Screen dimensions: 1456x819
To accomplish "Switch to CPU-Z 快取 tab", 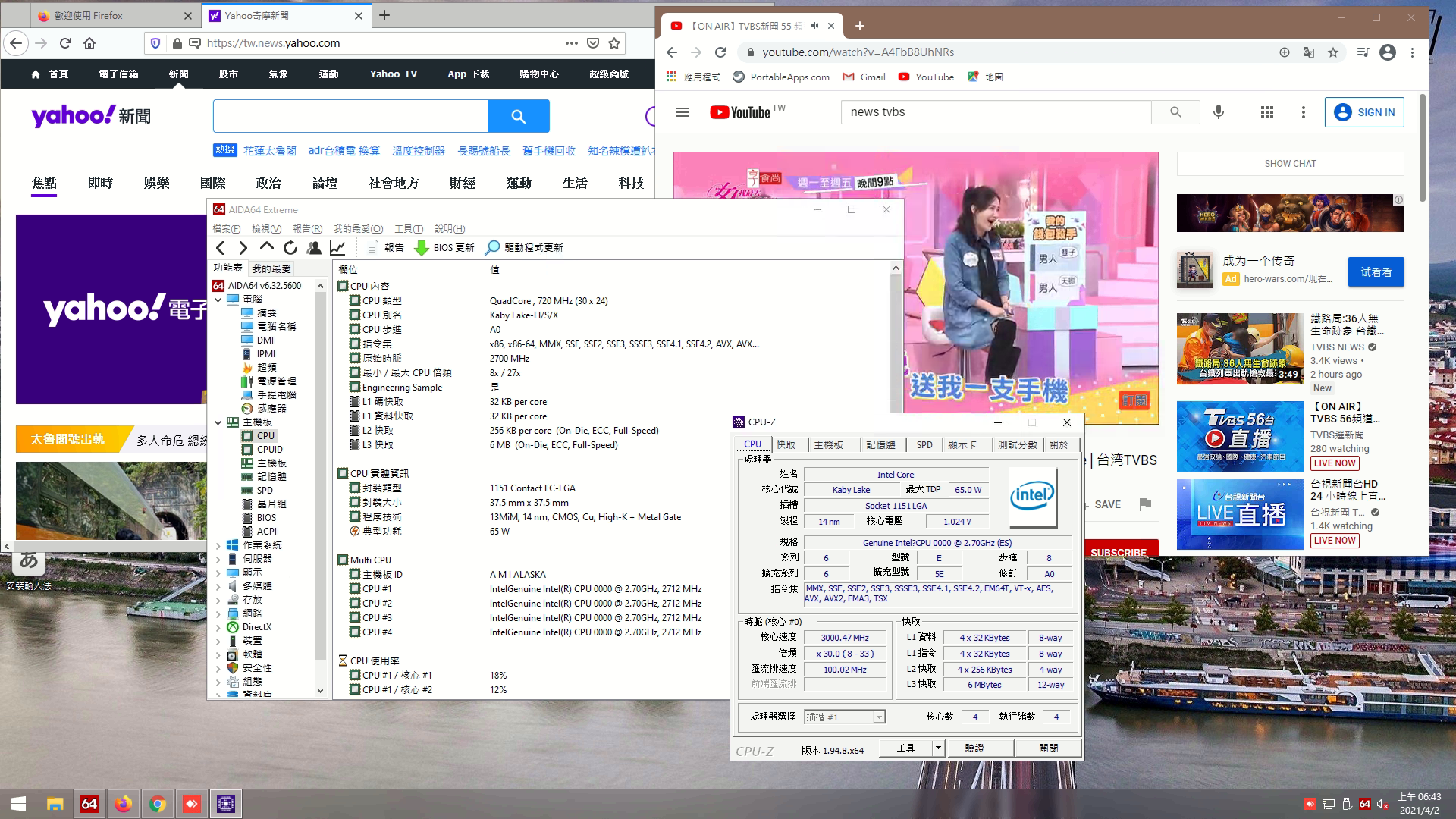I will tap(786, 444).
